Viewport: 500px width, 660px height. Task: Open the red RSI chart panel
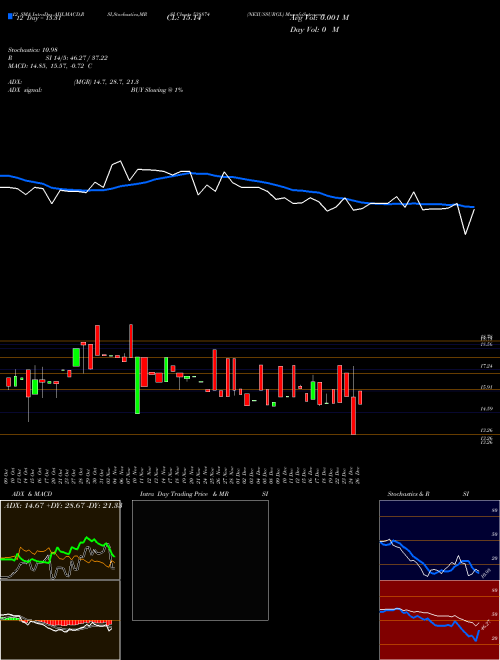[439, 620]
